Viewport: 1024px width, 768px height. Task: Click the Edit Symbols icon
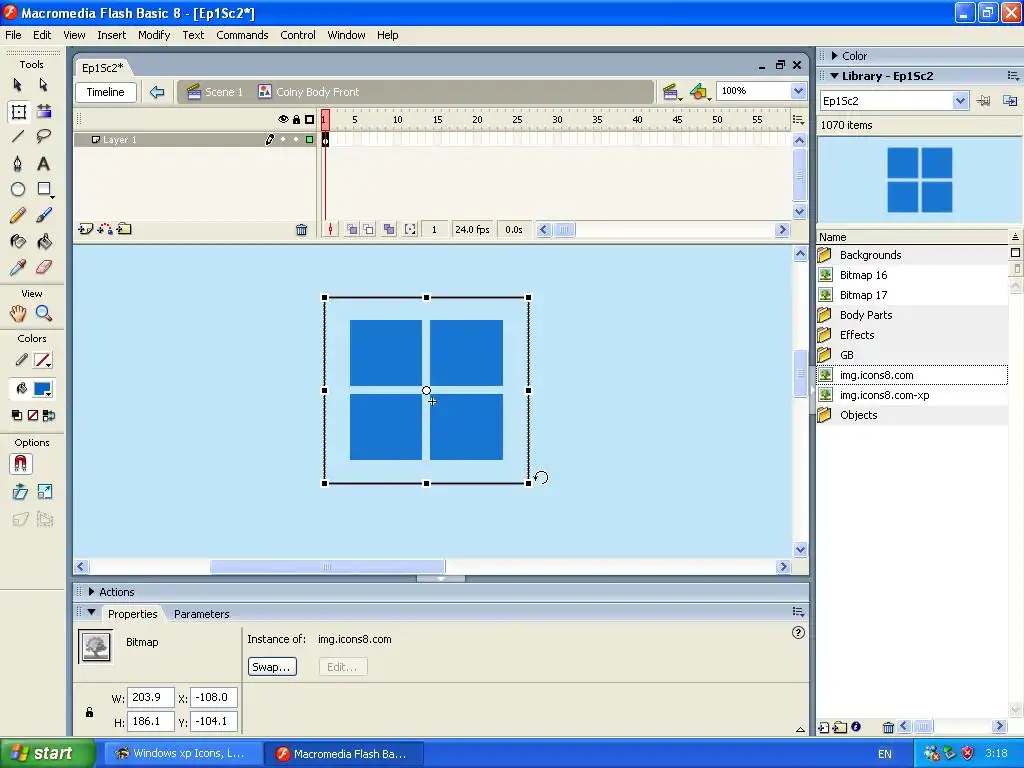[699, 92]
